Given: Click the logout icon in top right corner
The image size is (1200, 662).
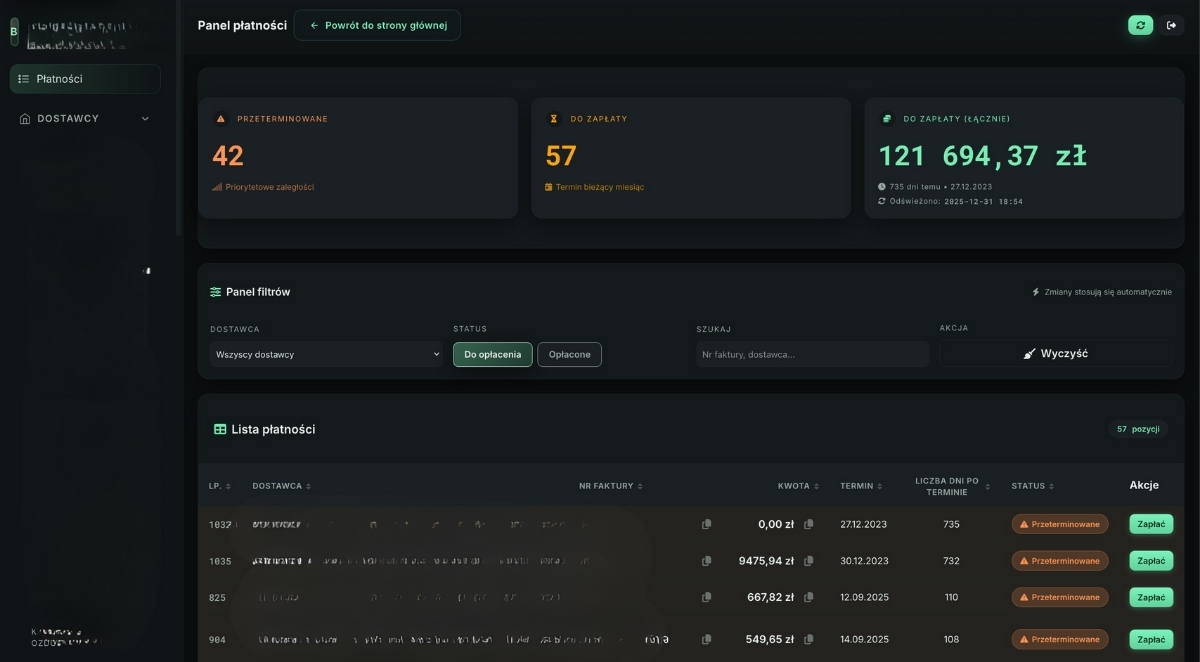Looking at the screenshot, I should point(1172,25).
